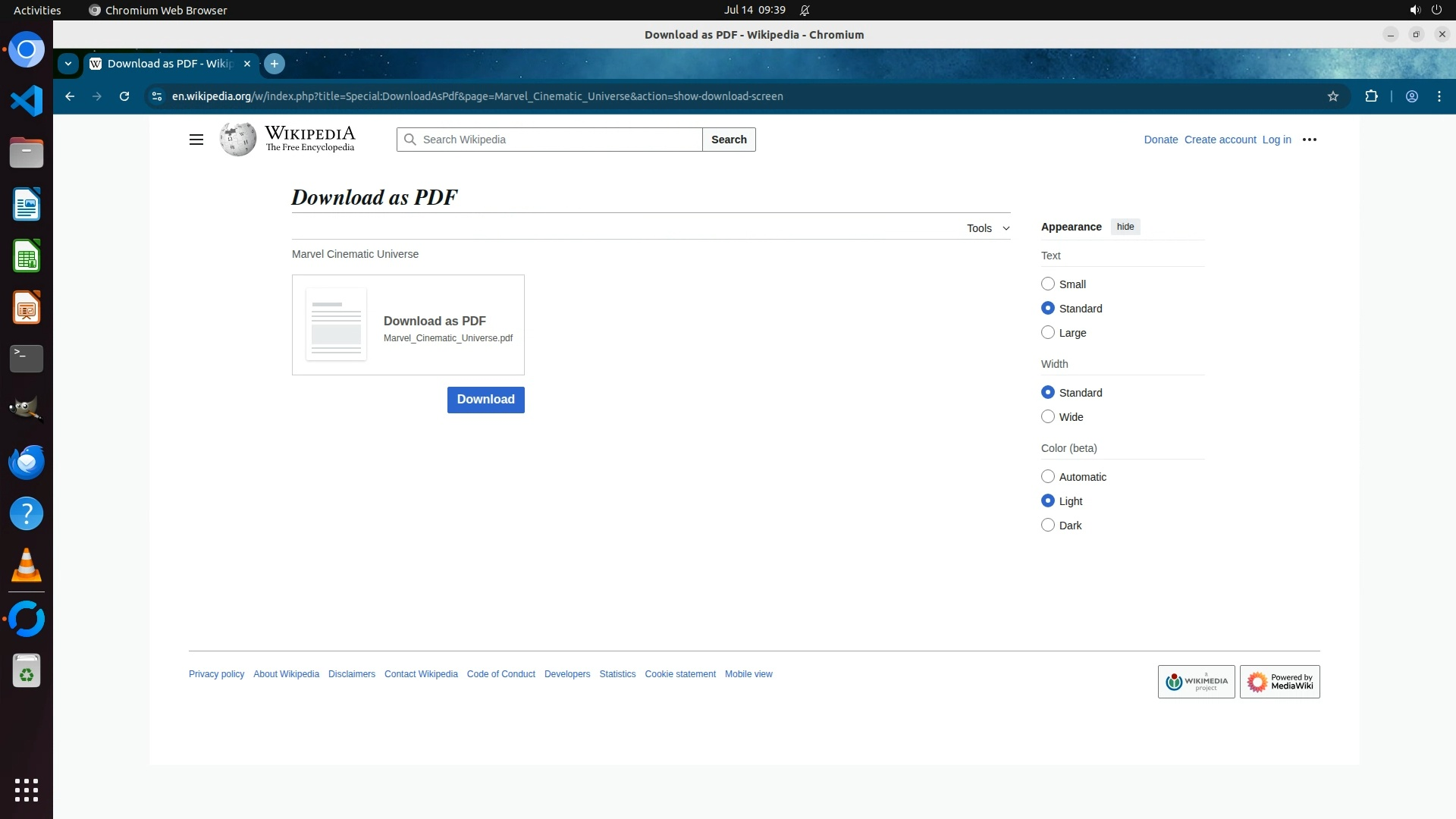The height and width of the screenshot is (819, 1456).
Task: Select Dark color mode
Action: pos(1048,525)
